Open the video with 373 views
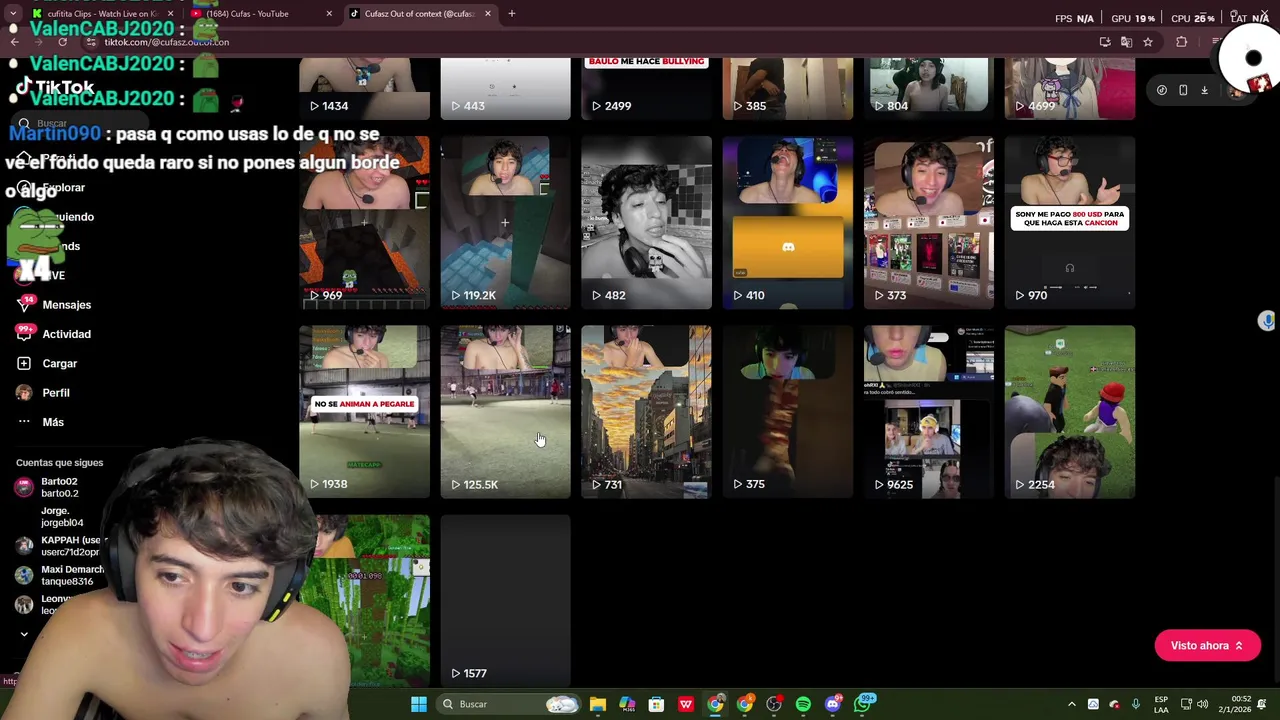This screenshot has height=720, width=1280. pos(929,222)
